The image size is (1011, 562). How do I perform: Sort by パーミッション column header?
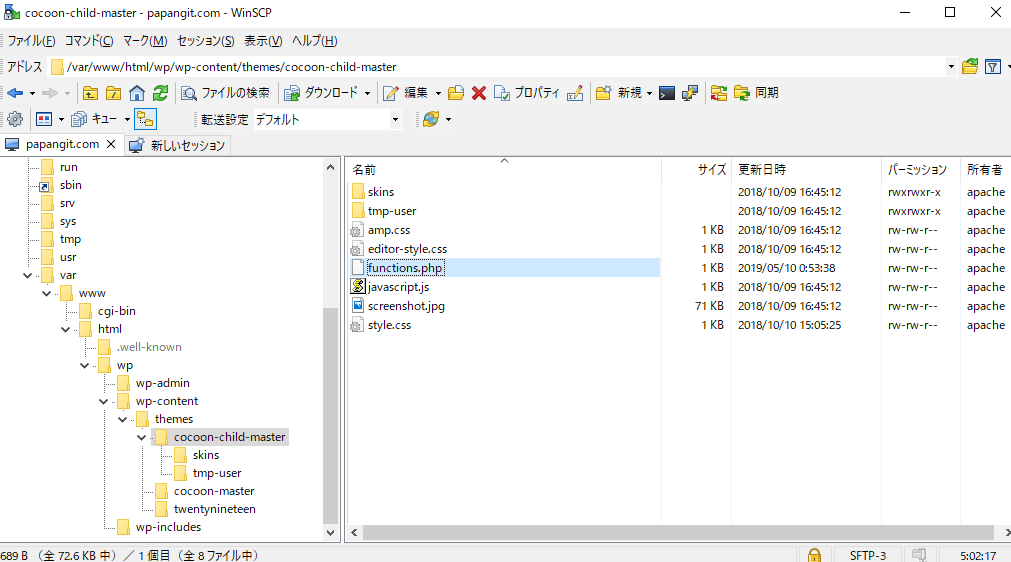point(920,170)
